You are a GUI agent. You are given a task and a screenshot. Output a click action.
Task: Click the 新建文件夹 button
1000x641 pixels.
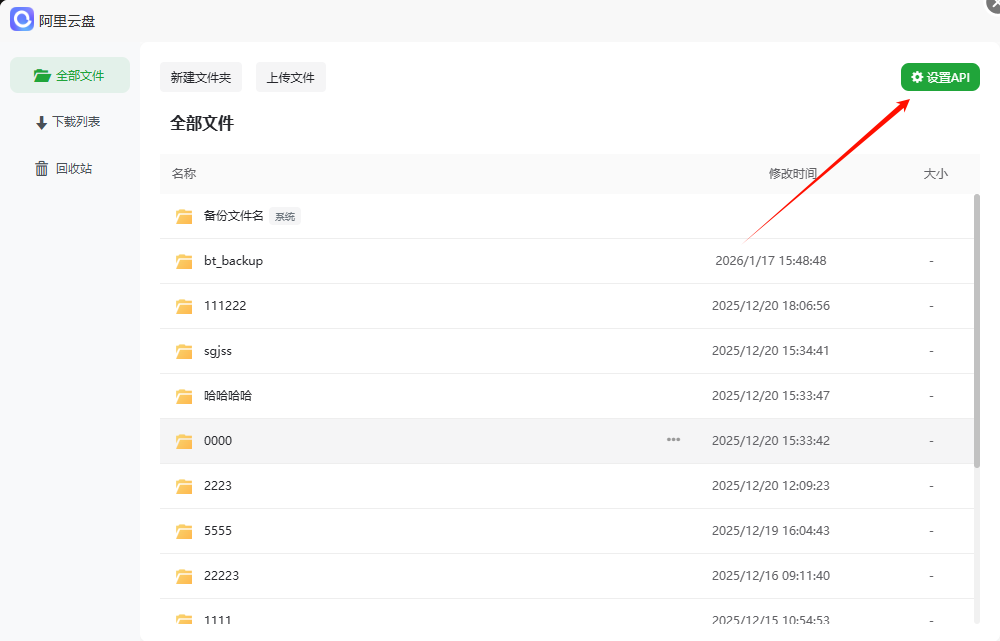200,77
